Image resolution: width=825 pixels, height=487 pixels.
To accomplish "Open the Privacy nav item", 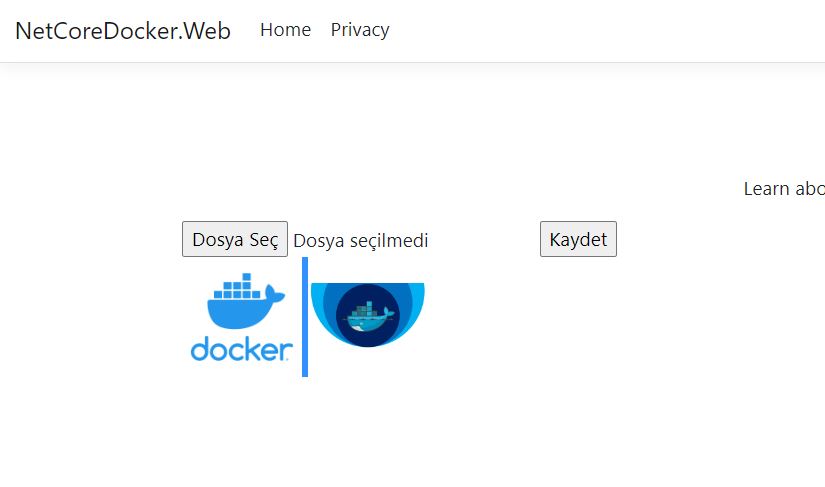I will pyautogui.click(x=360, y=30).
